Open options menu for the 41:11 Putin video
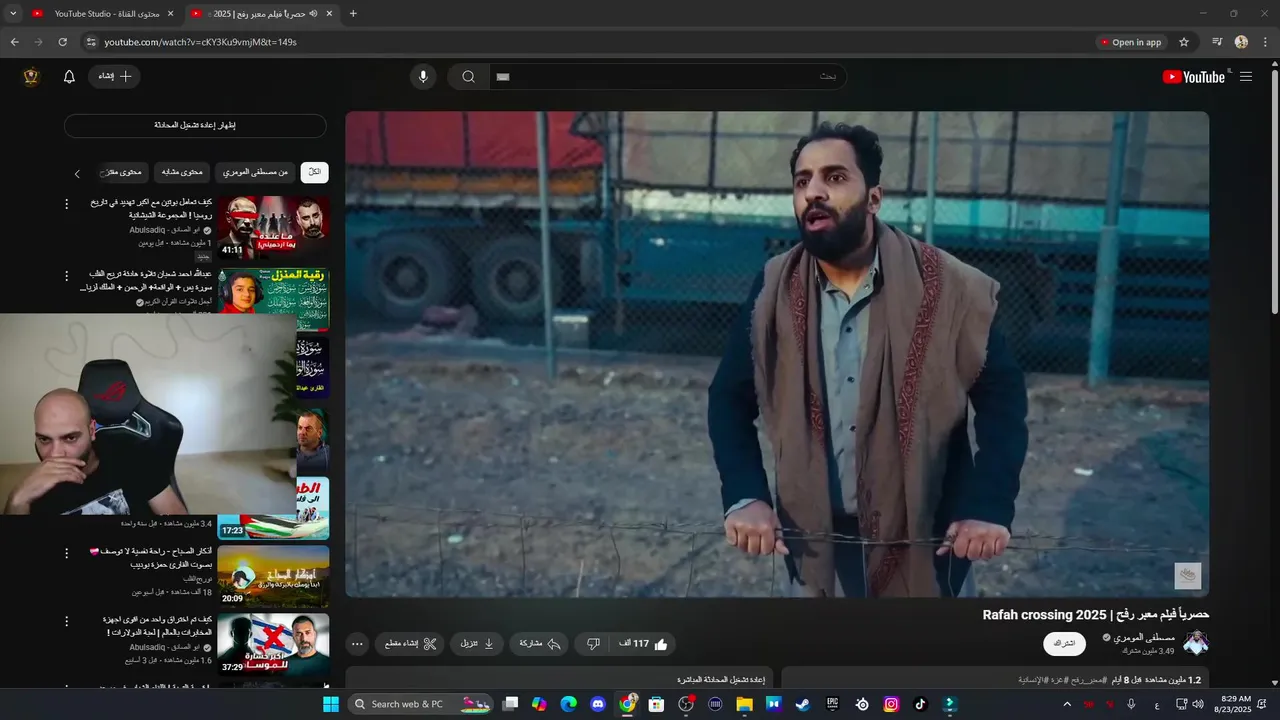This screenshot has height=720, width=1280. pos(67,204)
